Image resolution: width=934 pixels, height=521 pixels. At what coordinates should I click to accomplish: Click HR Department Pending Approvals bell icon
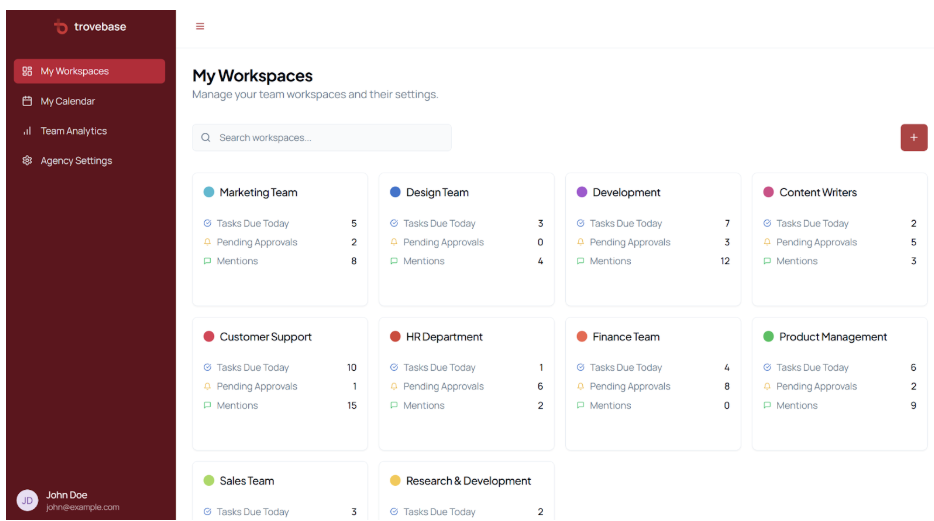[394, 386]
